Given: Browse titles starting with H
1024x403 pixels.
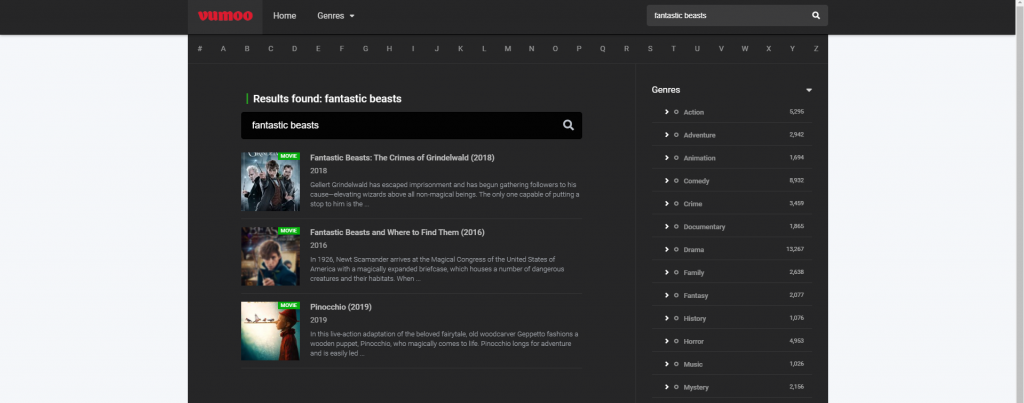Looking at the screenshot, I should coord(389,49).
